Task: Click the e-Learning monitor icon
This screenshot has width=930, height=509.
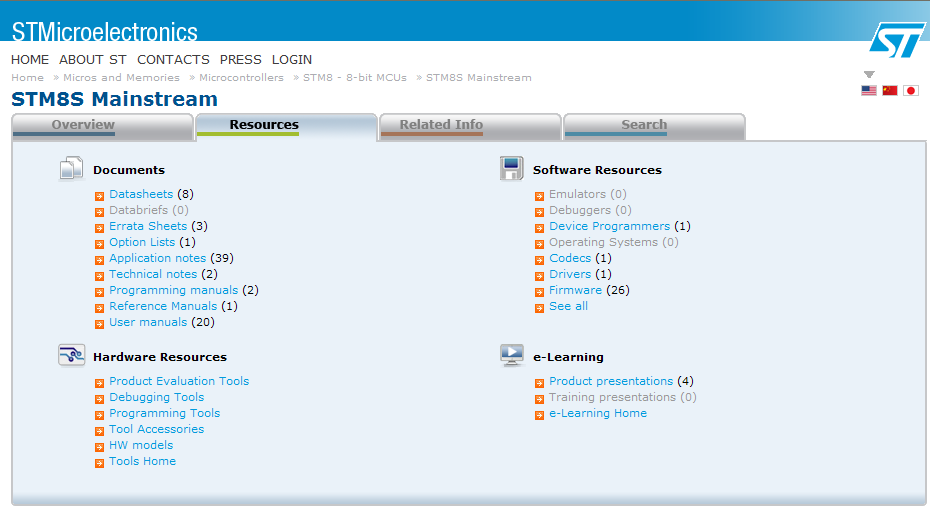Action: pos(512,355)
